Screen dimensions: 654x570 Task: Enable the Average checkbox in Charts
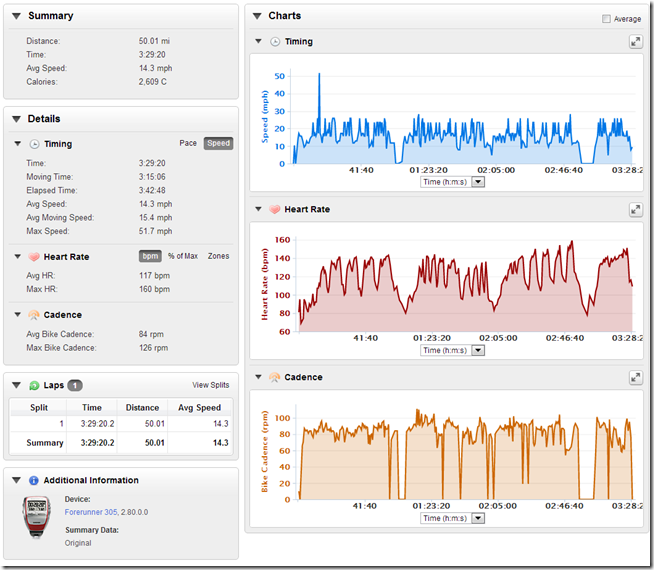[x=607, y=19]
